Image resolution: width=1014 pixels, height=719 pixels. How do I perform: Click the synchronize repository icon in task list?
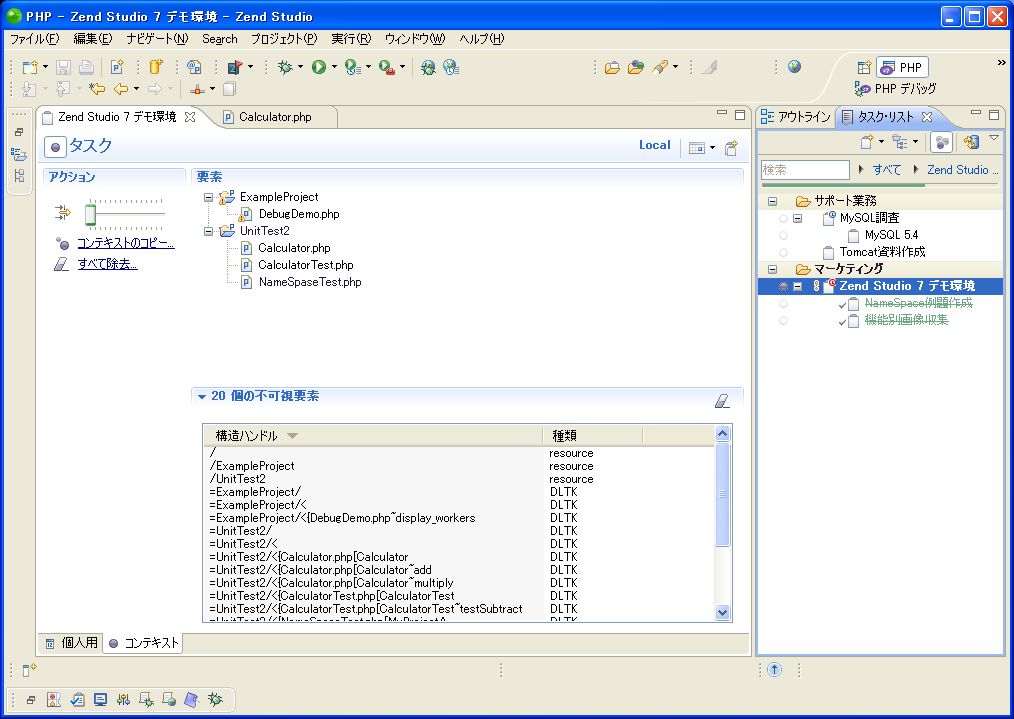click(971, 142)
